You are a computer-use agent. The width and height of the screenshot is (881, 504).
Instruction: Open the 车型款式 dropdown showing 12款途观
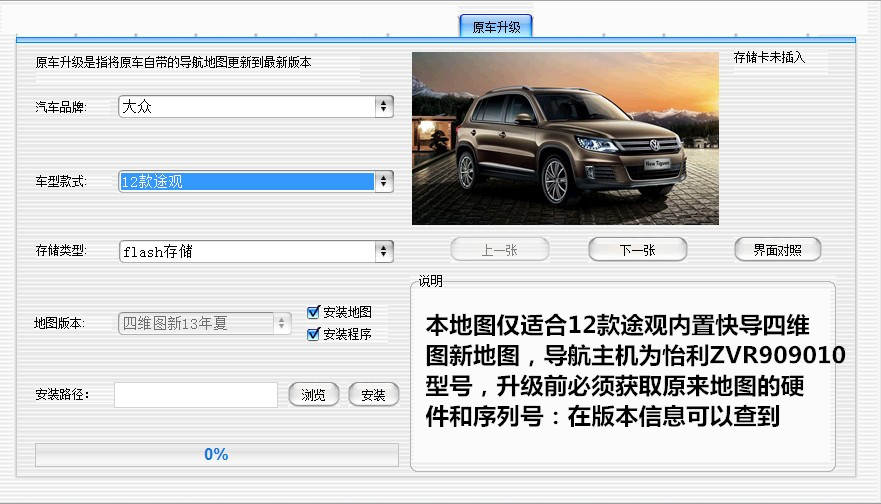tap(256, 181)
